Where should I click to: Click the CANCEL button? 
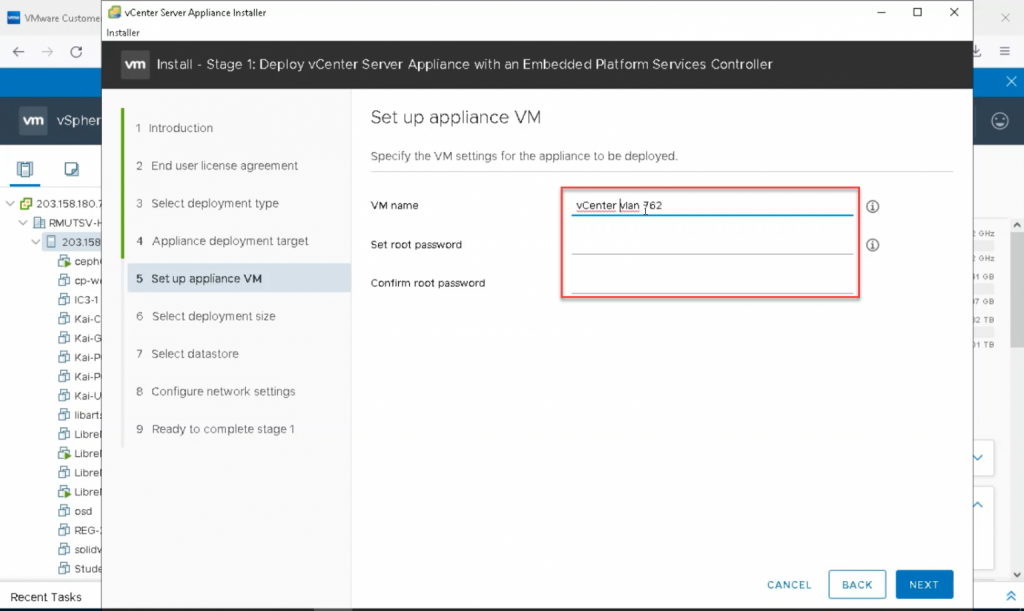(x=789, y=584)
